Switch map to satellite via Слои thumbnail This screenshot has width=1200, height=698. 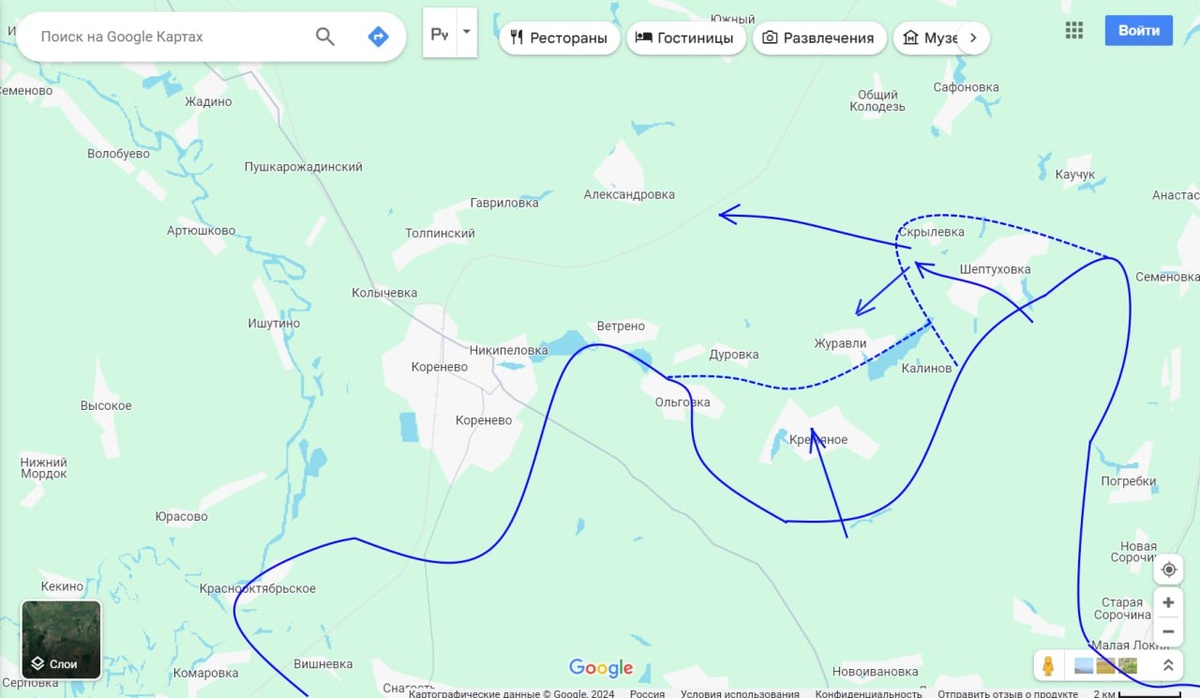(x=62, y=638)
